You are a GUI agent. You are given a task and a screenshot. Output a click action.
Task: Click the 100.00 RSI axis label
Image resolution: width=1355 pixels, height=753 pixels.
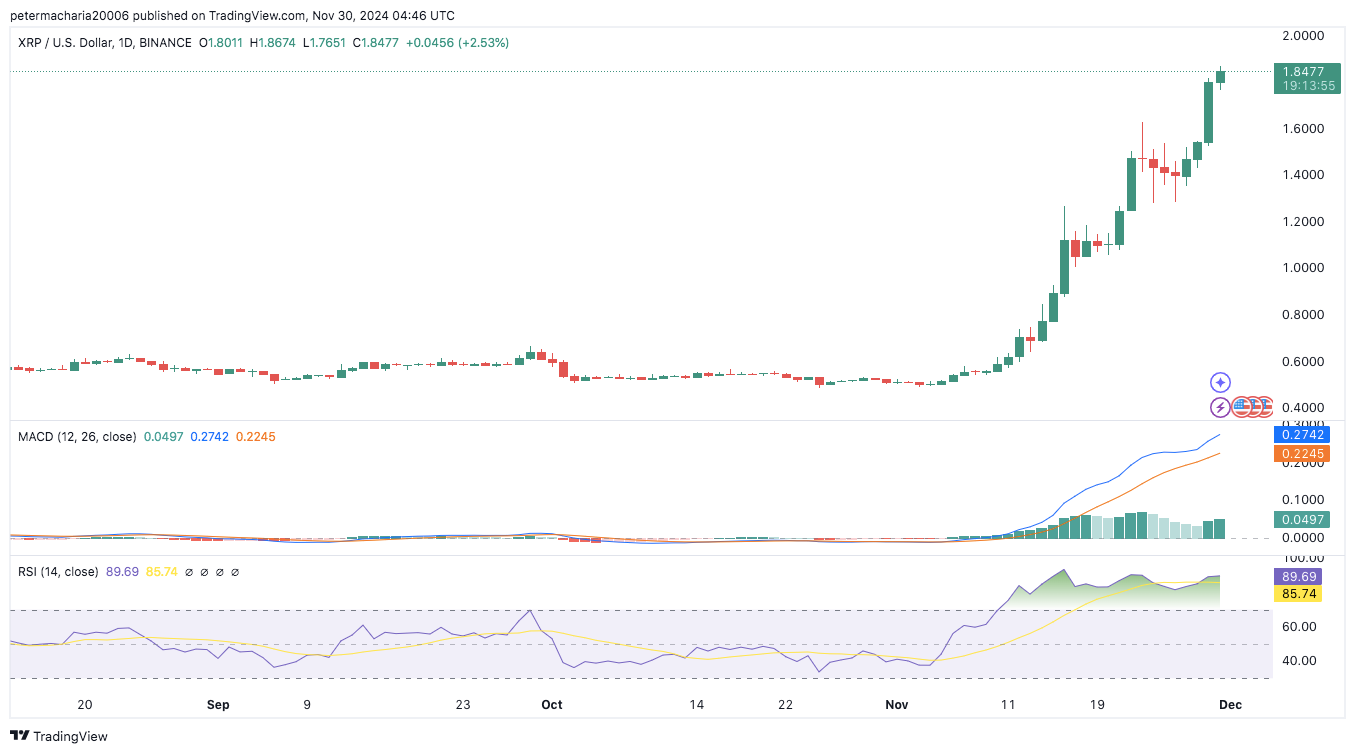pos(1303,558)
